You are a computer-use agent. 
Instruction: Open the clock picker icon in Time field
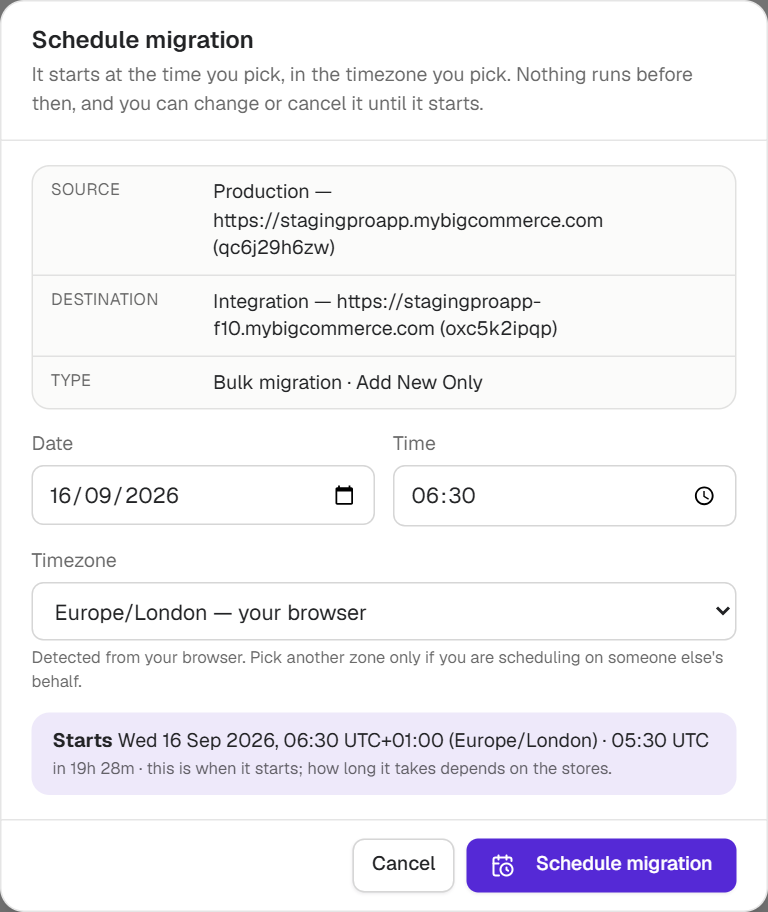tap(704, 496)
